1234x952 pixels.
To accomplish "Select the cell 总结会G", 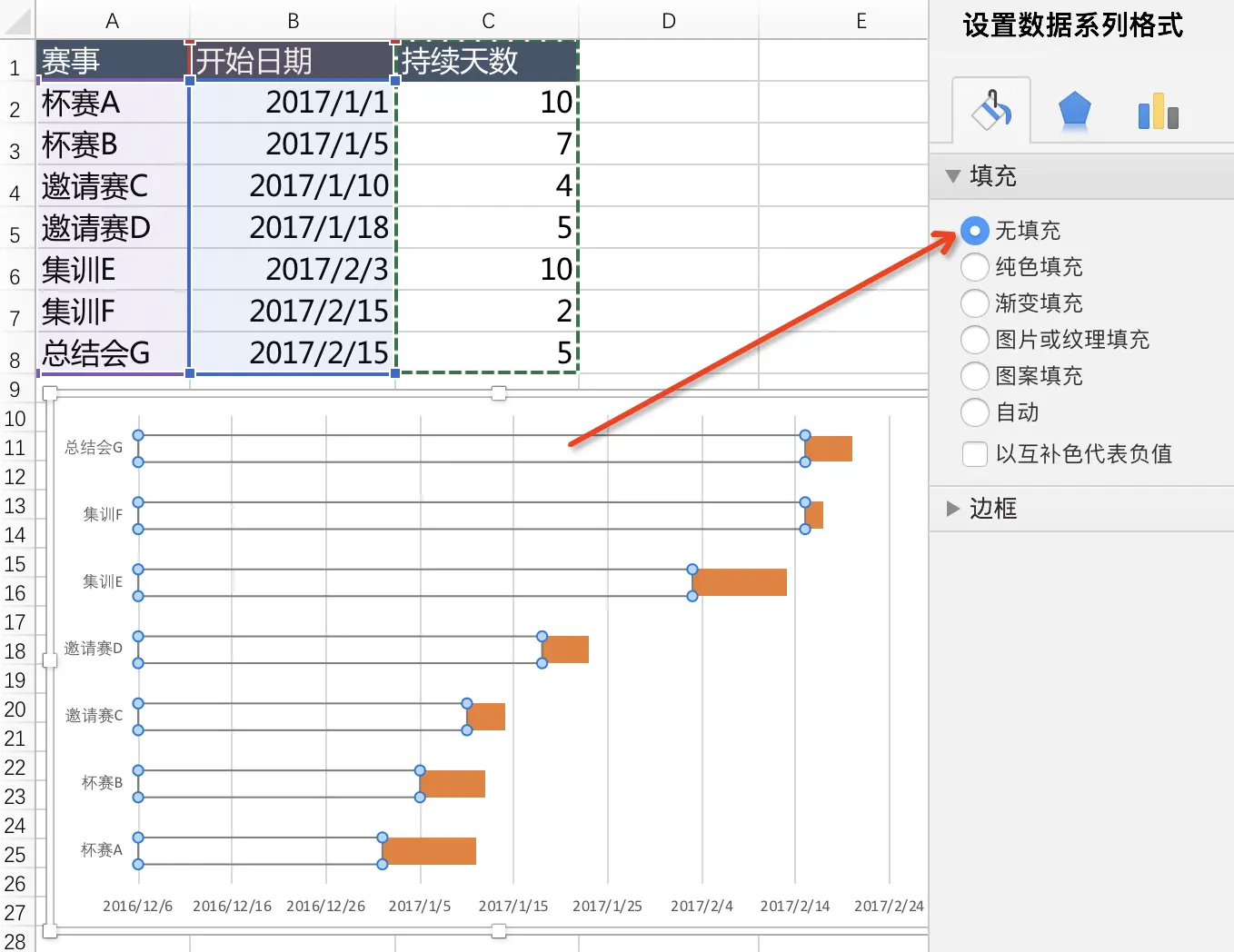I will pyautogui.click(x=113, y=352).
